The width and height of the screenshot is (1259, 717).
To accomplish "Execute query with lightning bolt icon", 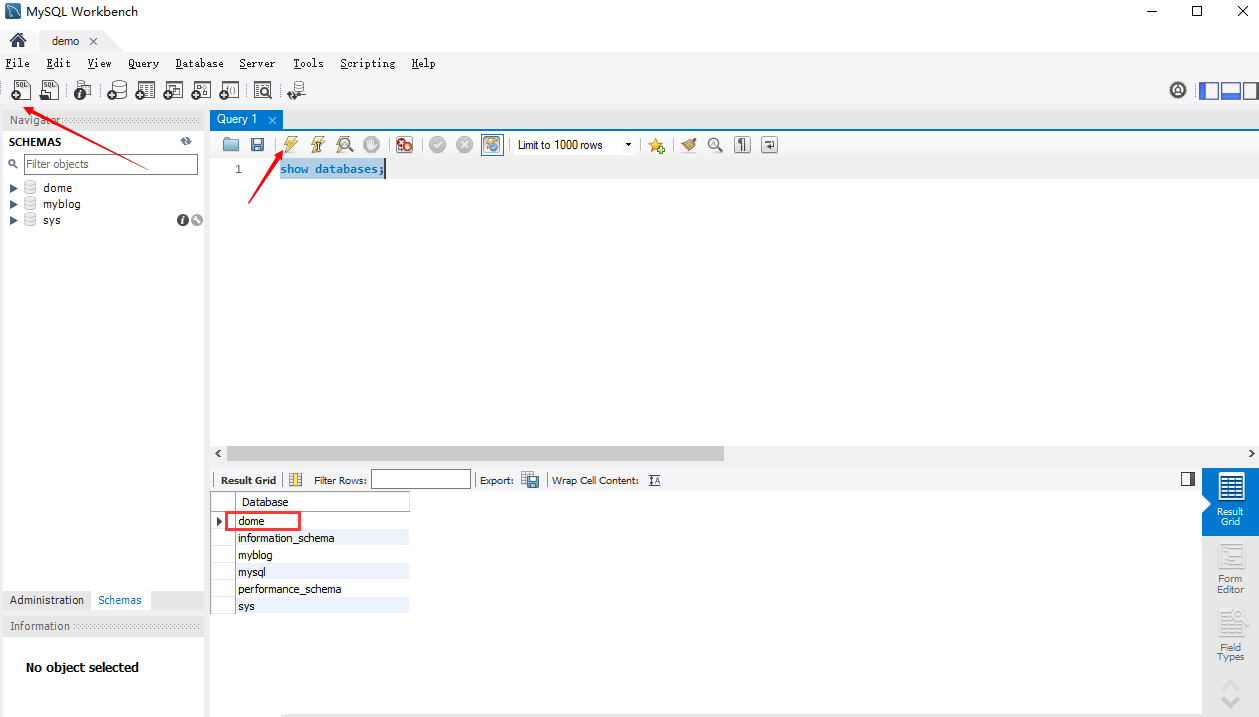I will (x=291, y=145).
